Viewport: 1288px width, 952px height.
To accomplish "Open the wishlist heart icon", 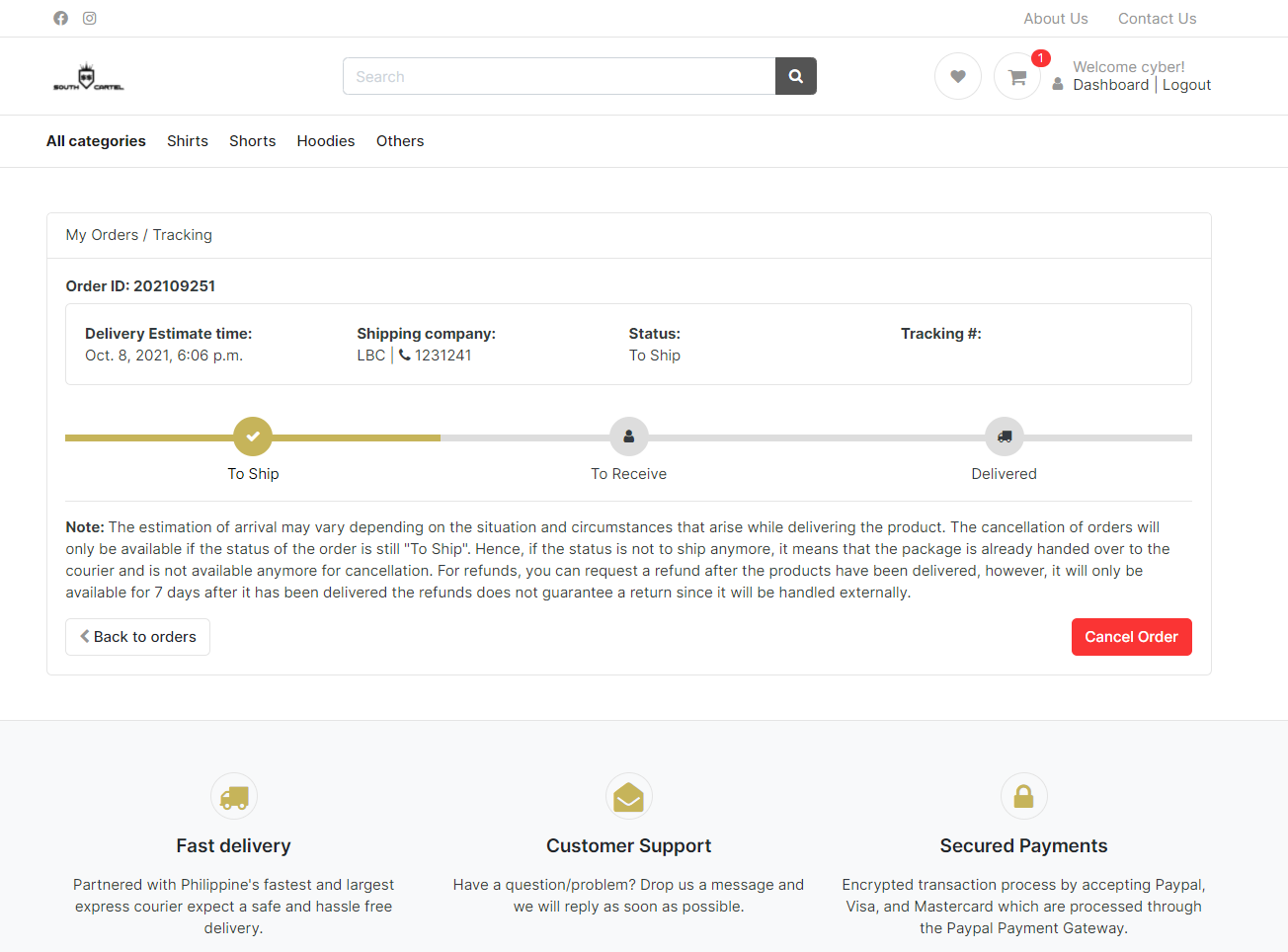I will (x=957, y=76).
